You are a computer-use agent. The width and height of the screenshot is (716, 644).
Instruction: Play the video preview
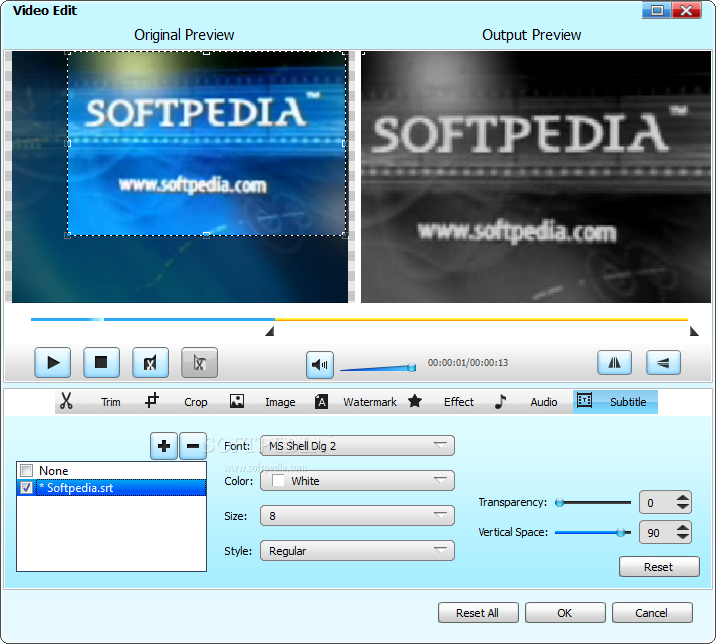click(53, 363)
